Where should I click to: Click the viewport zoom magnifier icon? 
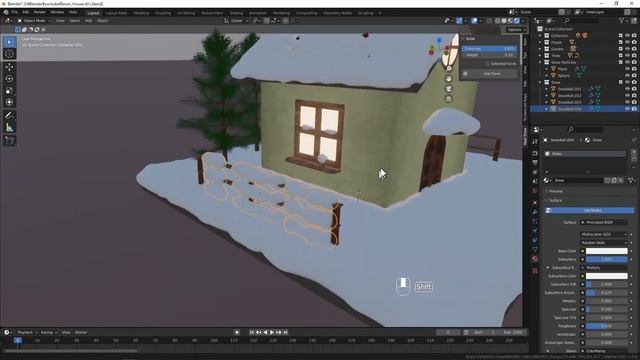[449, 69]
